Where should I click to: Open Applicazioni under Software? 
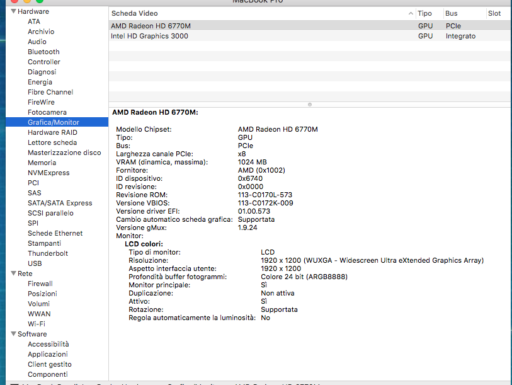(x=47, y=354)
